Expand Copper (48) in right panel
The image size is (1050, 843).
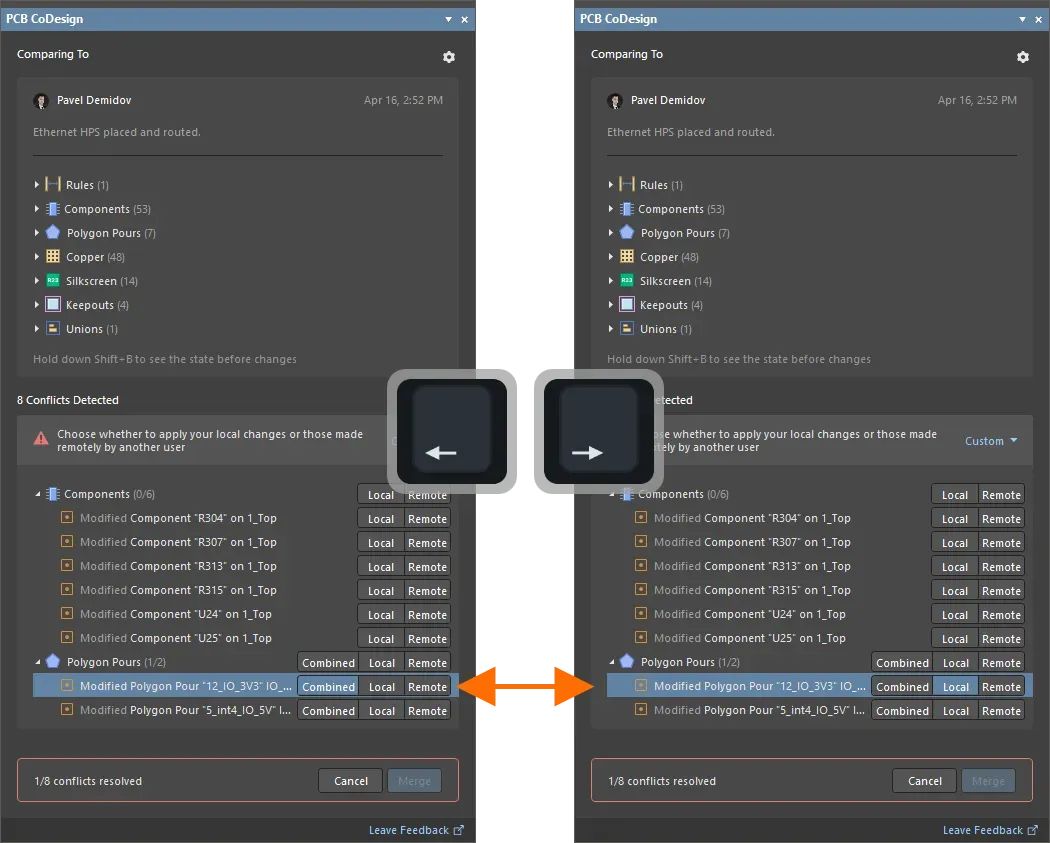point(611,257)
